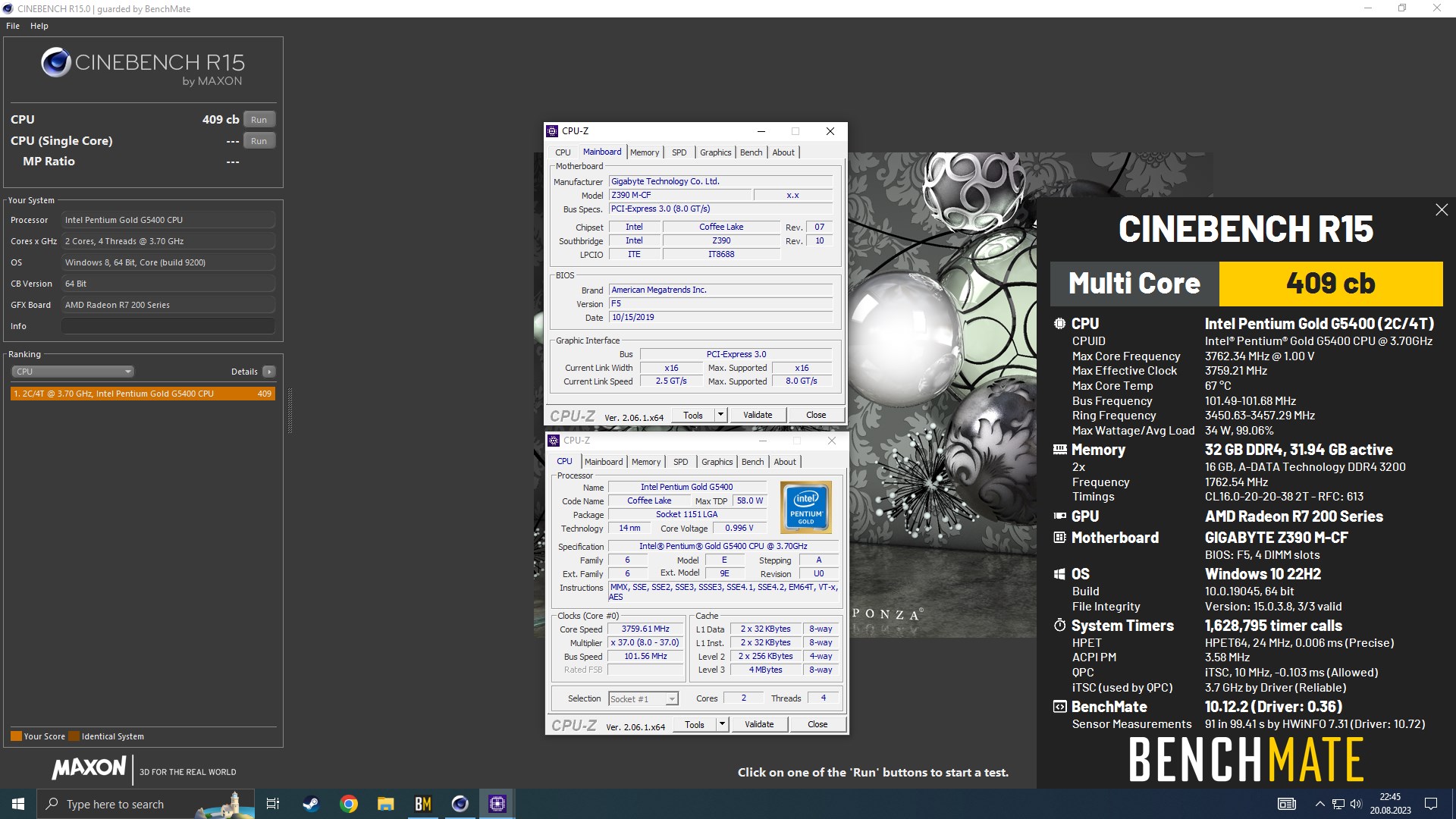Open File Explorer from the taskbar
This screenshot has width=1456, height=819.
point(386,804)
